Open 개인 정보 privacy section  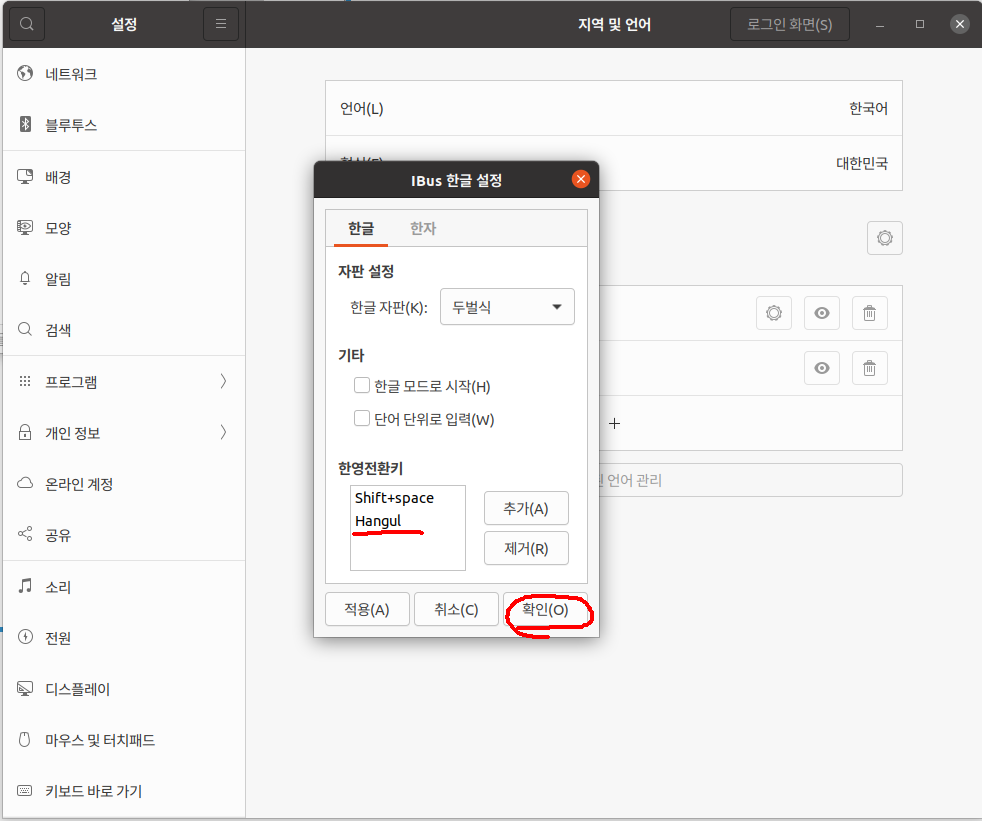124,433
